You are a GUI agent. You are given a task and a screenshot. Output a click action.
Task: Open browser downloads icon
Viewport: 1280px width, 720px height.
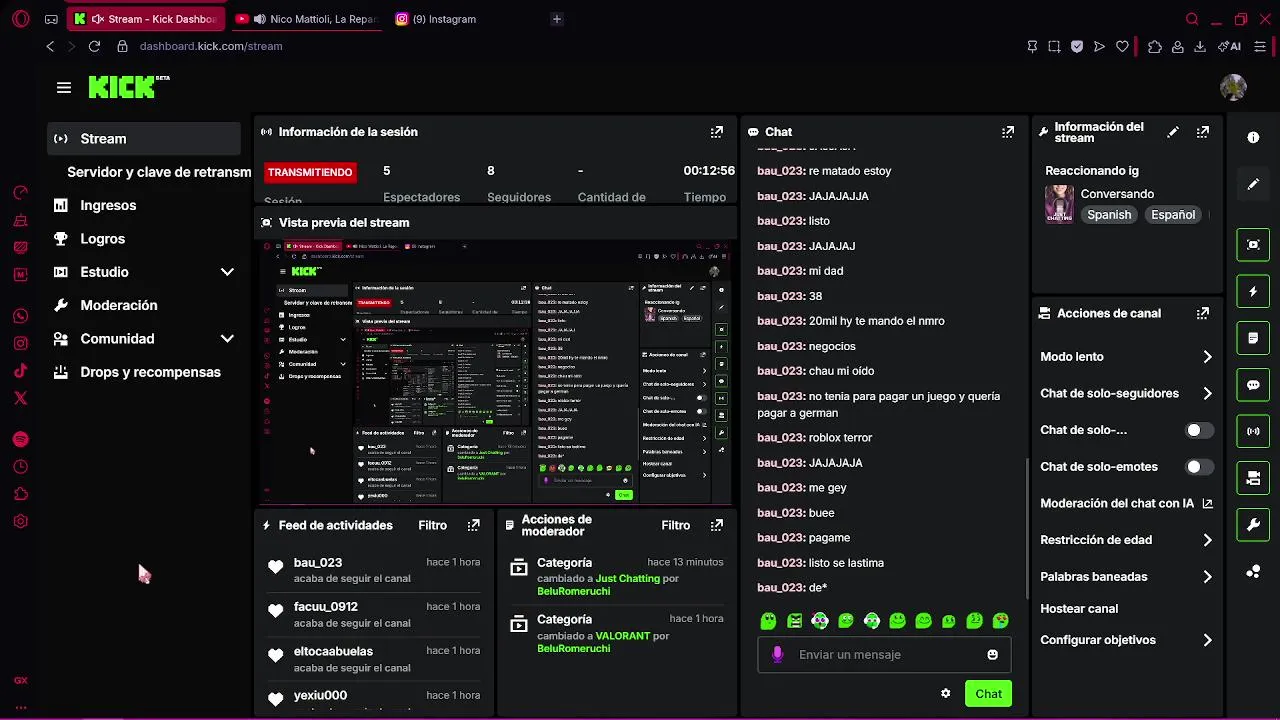coord(1200,46)
